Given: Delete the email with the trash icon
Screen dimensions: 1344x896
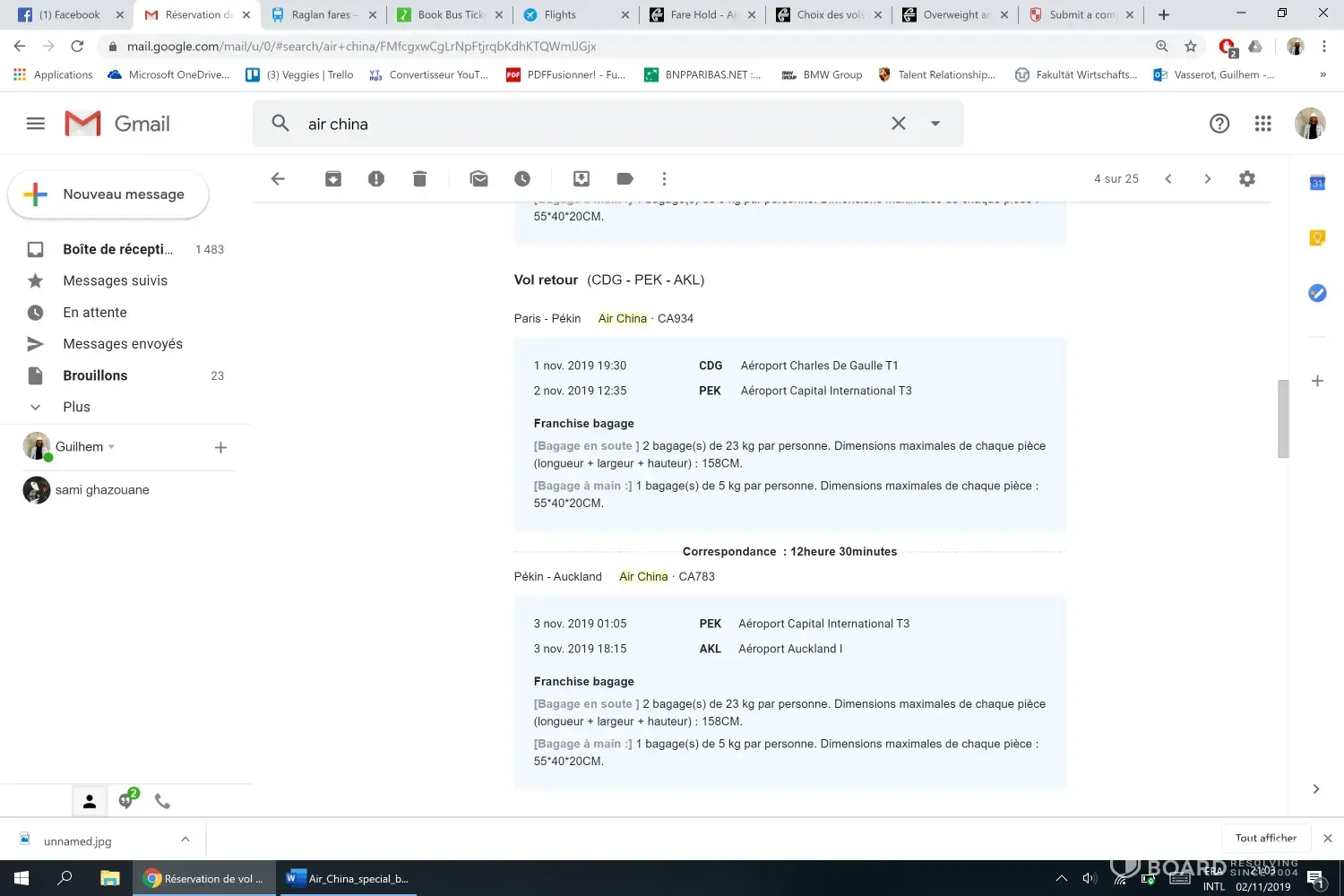Looking at the screenshot, I should point(419,179).
